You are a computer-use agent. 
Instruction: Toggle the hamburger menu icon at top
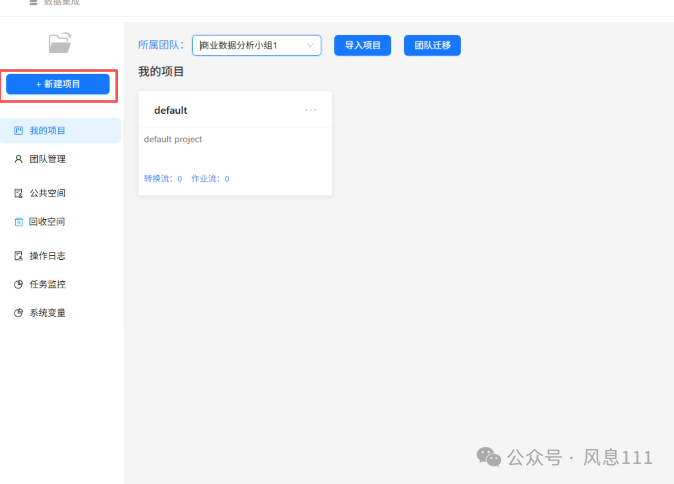(33, 2)
